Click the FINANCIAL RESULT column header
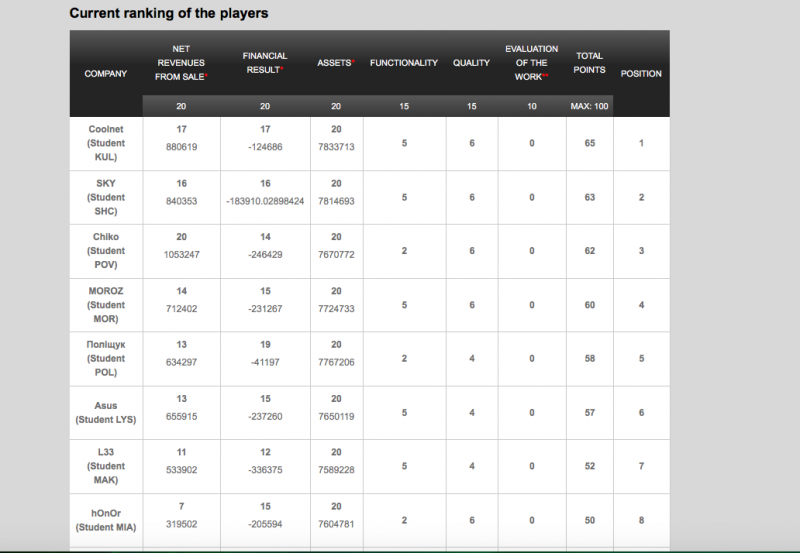This screenshot has height=553, width=800. pos(265,62)
